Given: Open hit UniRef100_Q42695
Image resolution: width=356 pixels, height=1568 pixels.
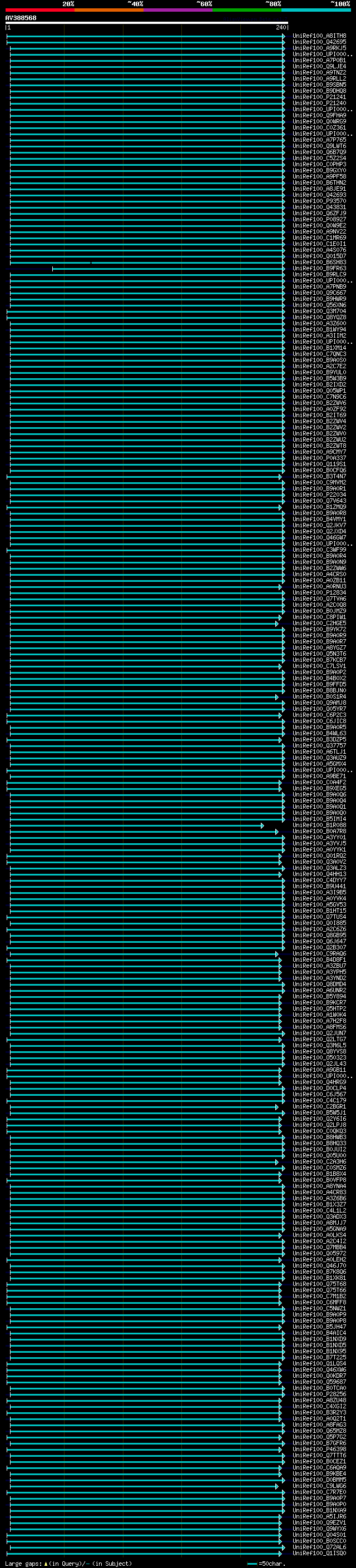Looking at the screenshot, I should tap(319, 42).
